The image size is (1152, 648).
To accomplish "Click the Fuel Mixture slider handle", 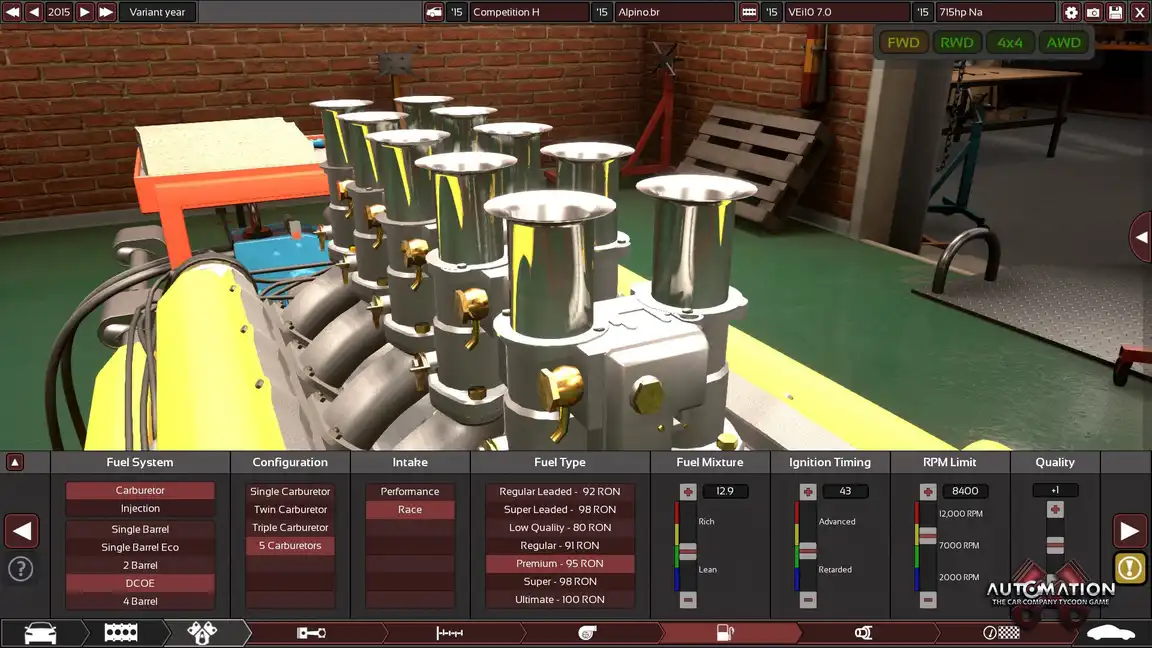I will click(687, 551).
